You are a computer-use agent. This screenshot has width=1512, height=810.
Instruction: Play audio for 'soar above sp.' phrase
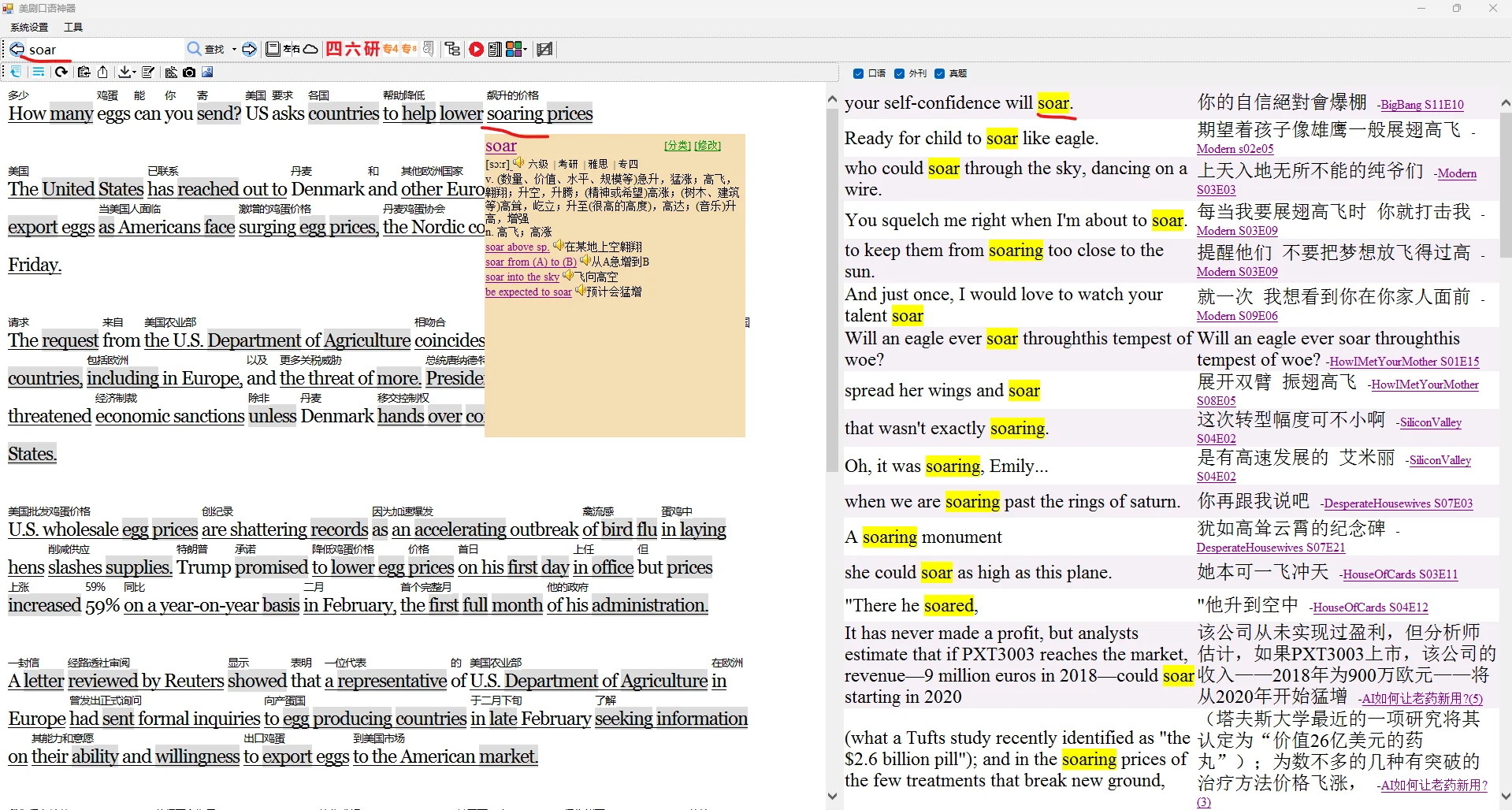[x=558, y=246]
